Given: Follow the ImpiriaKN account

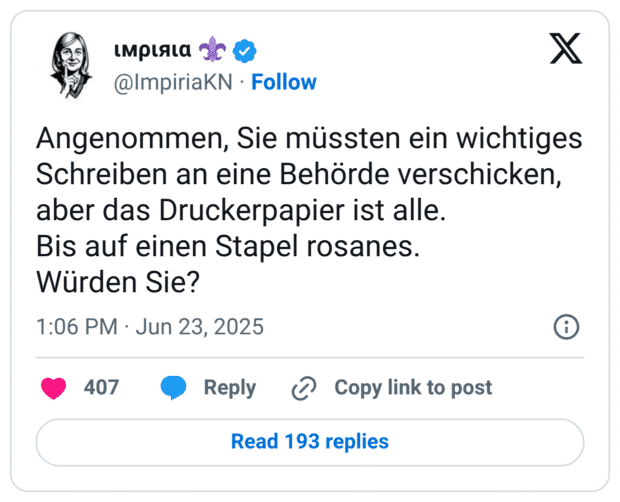Looking at the screenshot, I should (x=284, y=82).
